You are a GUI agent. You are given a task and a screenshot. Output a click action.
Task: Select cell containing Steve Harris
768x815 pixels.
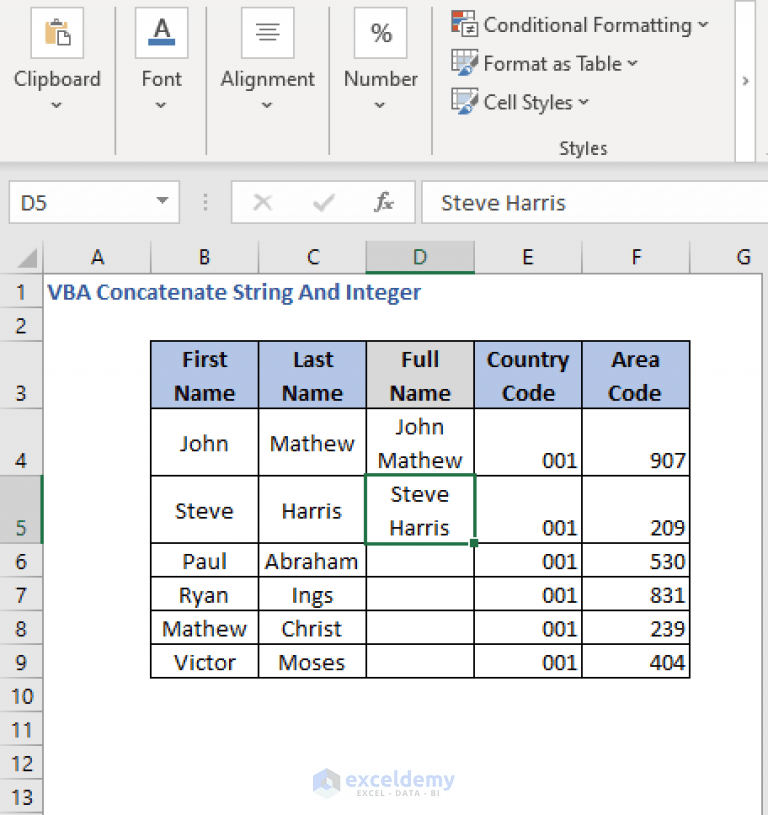click(420, 510)
